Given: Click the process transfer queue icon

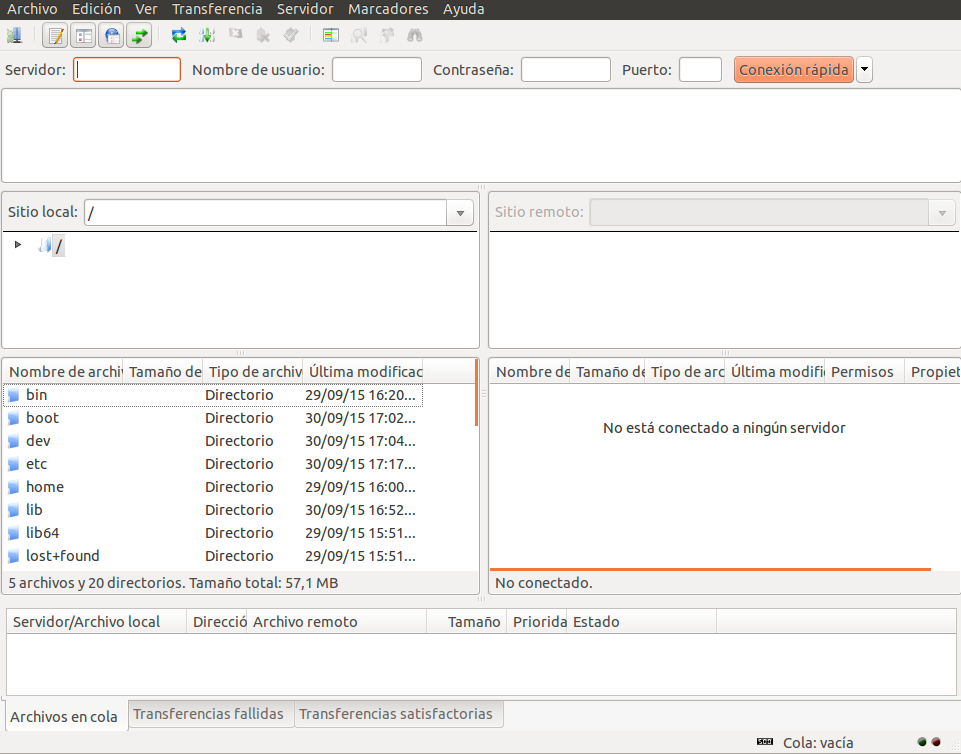Looking at the screenshot, I should click(x=207, y=35).
